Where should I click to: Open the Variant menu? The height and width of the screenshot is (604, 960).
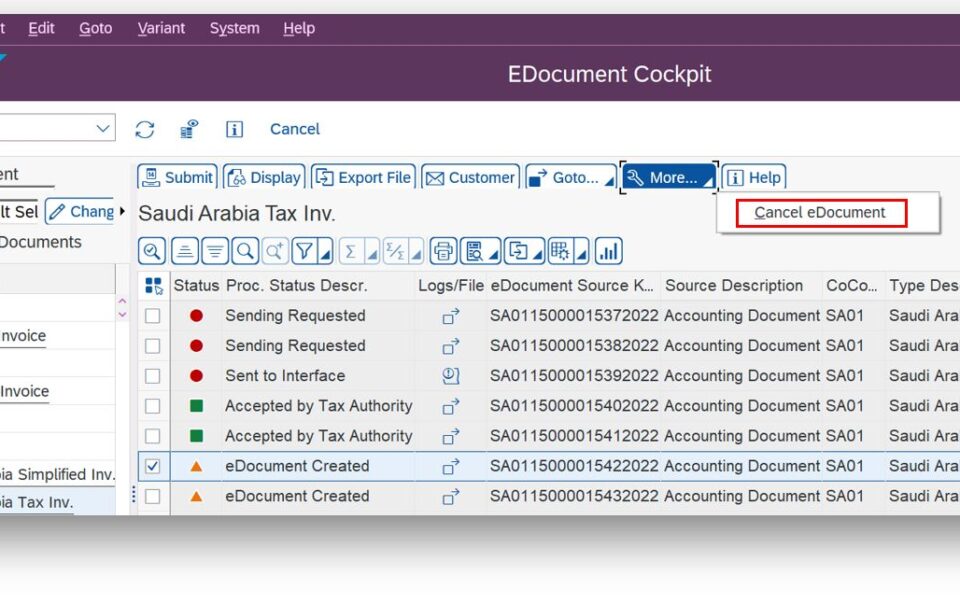161,28
